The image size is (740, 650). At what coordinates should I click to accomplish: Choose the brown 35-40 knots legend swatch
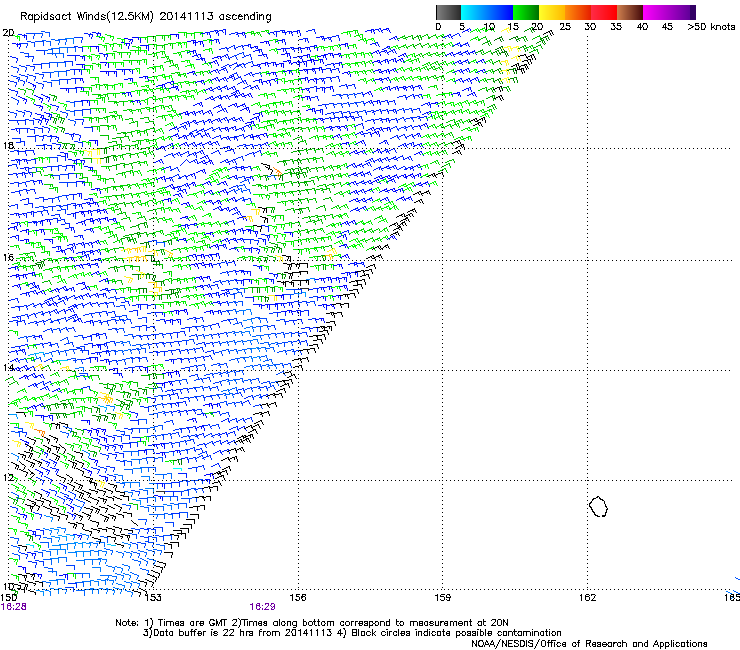point(630,12)
